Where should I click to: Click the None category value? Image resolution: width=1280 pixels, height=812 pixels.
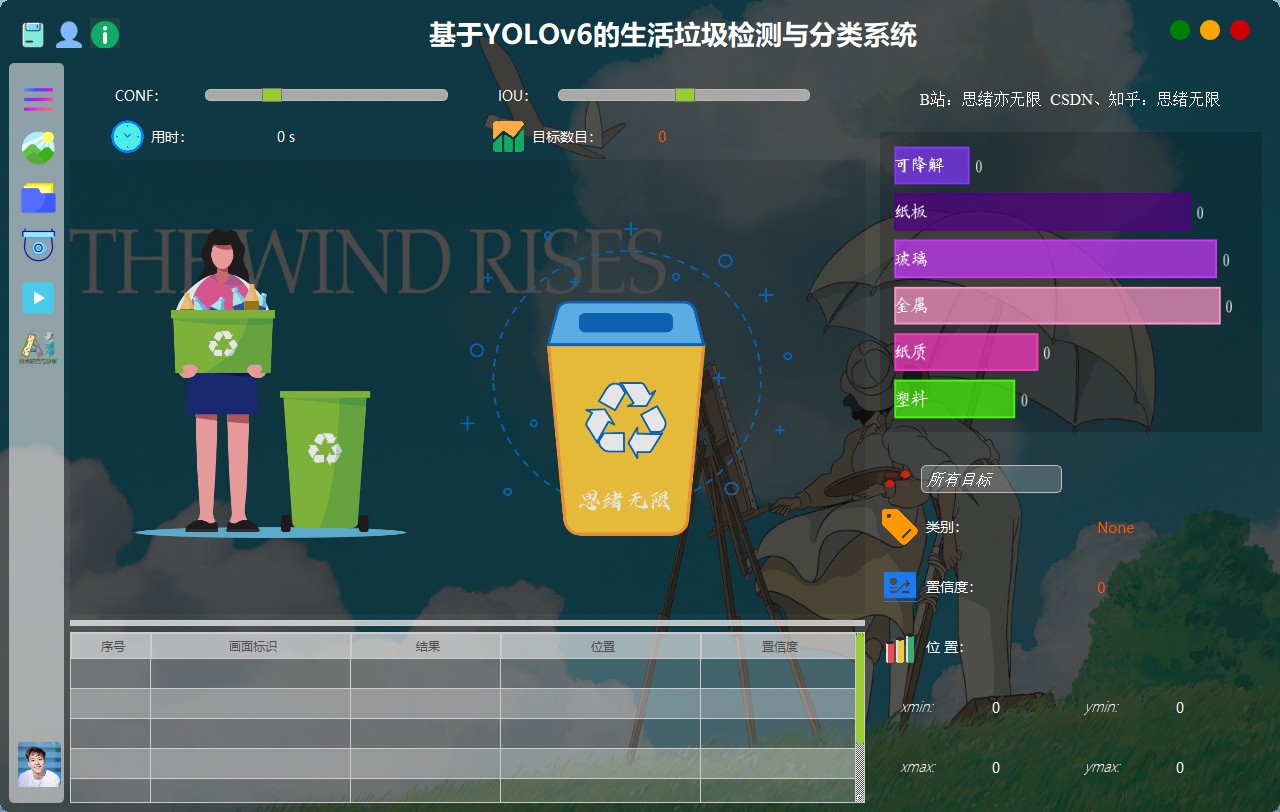[x=1116, y=527]
